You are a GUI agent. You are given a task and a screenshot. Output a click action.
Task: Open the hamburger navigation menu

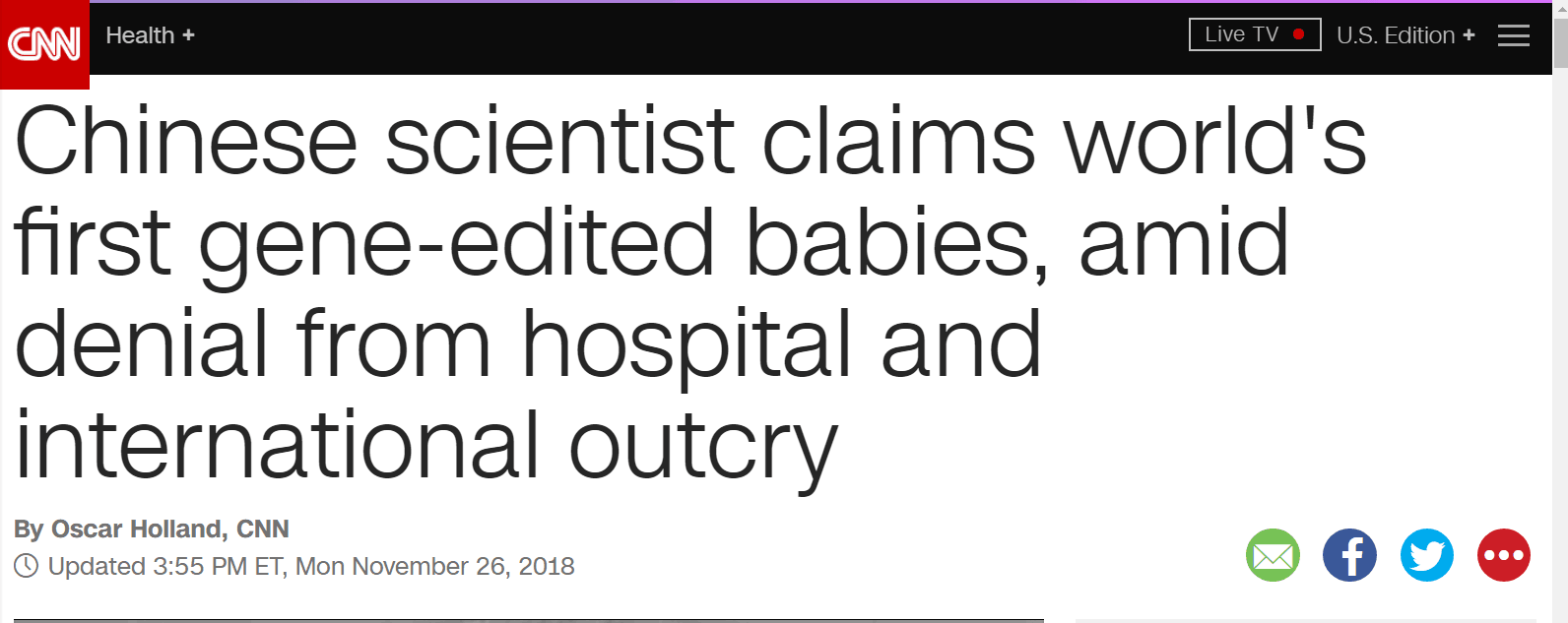point(1513,36)
